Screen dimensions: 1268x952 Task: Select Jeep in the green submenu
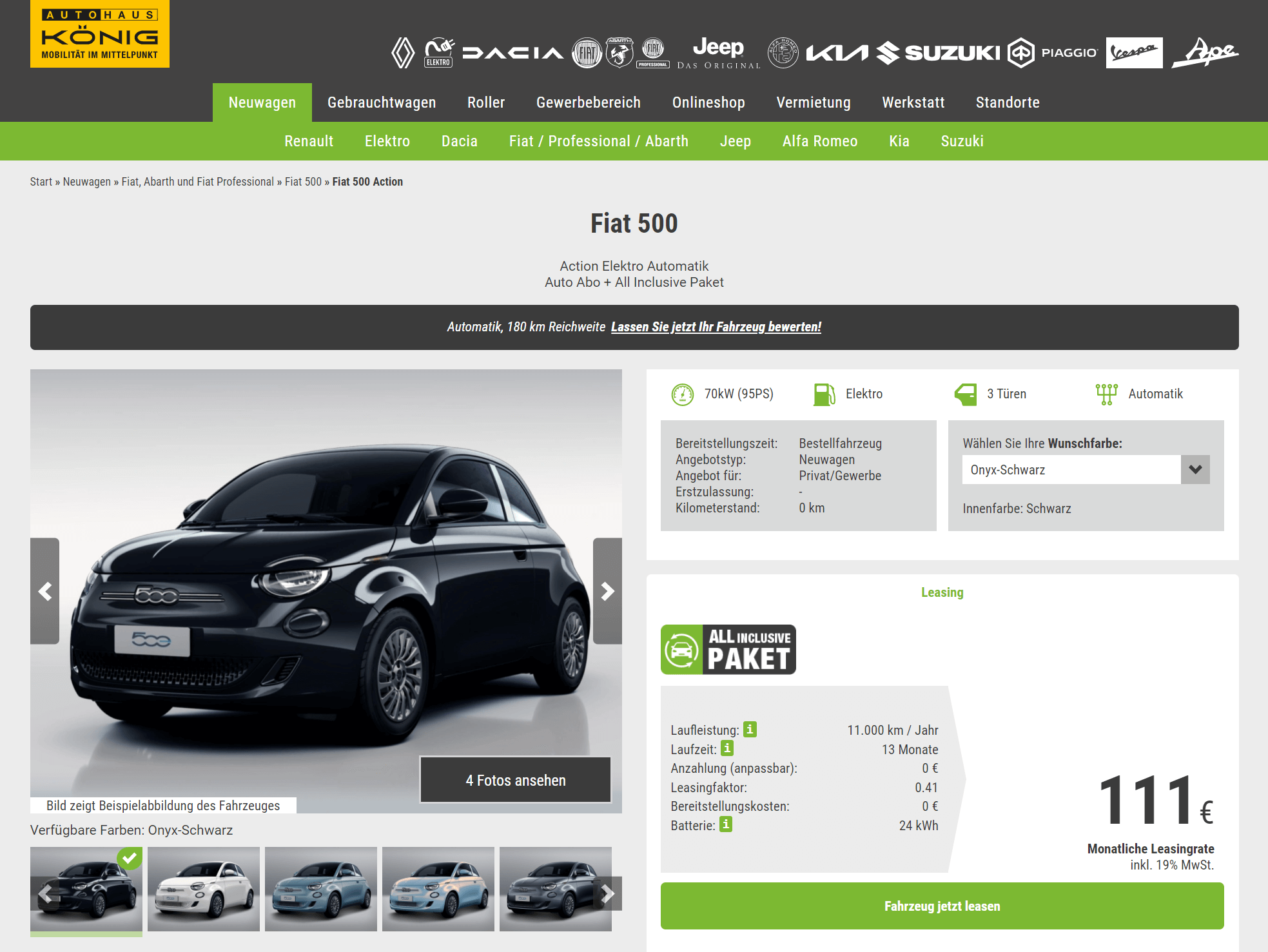736,141
